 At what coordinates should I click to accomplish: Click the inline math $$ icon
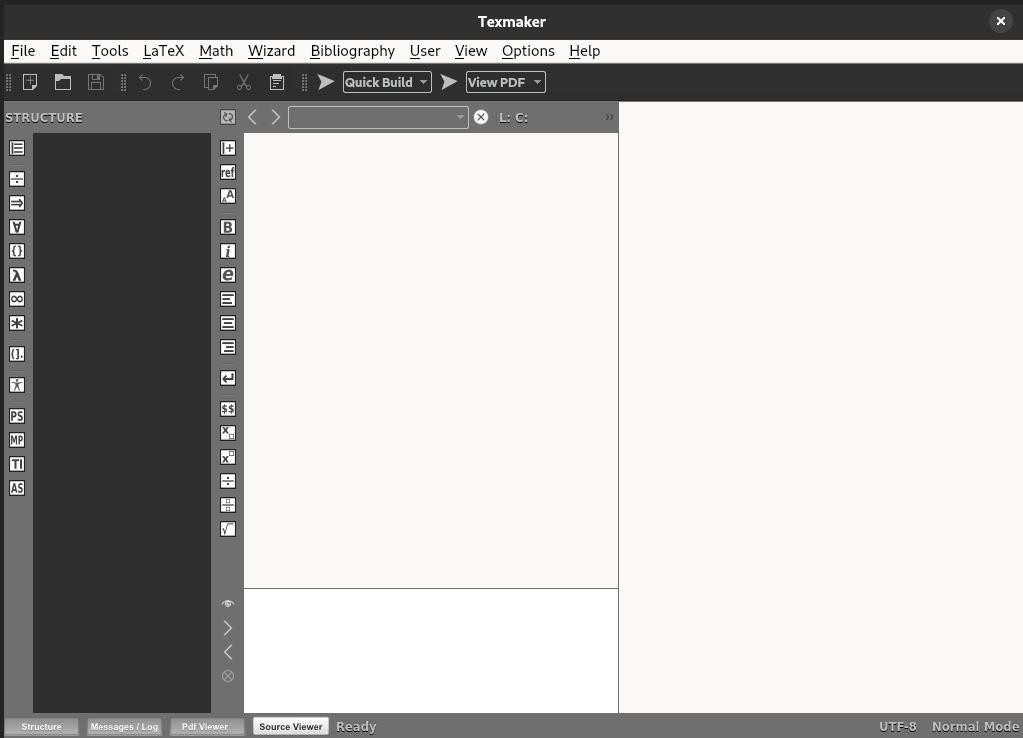tap(228, 409)
